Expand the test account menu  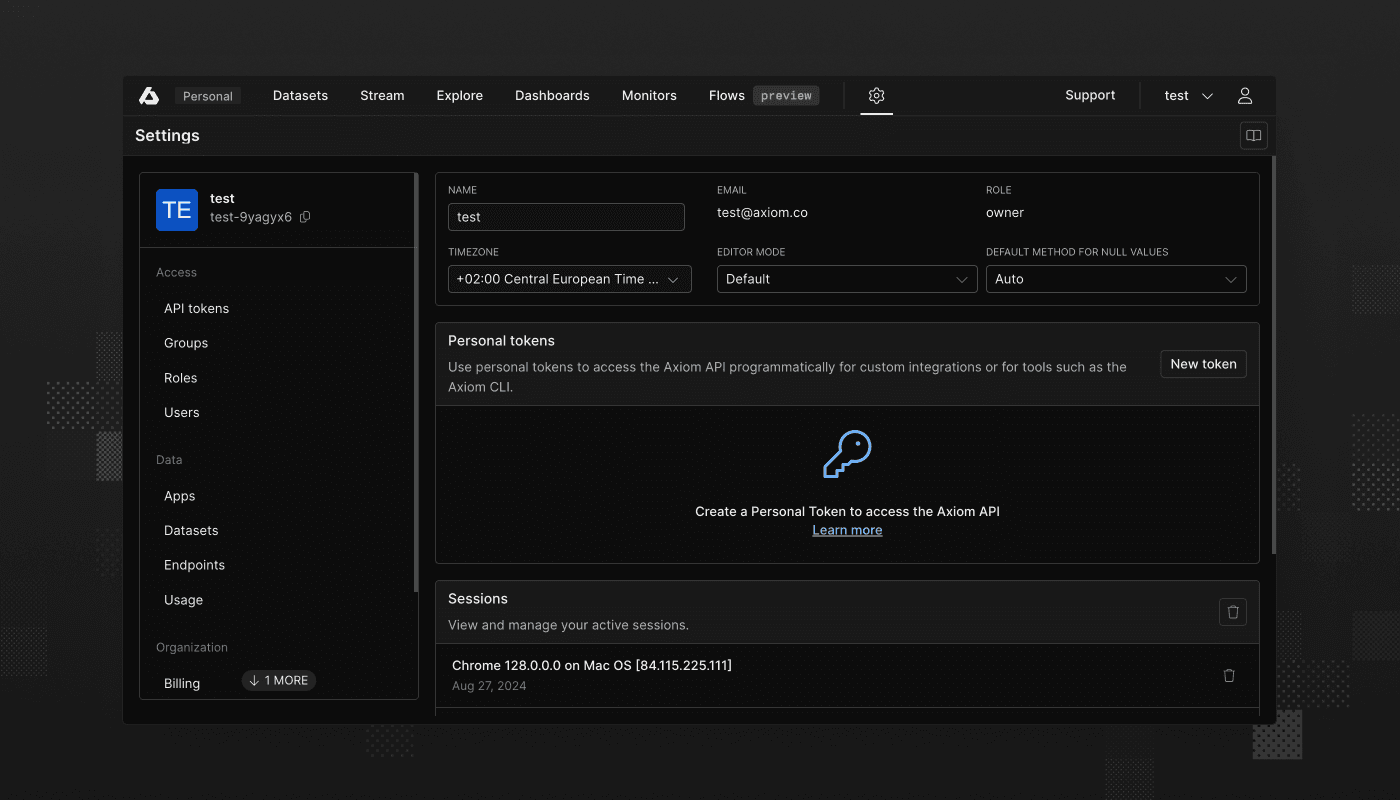tap(1188, 95)
